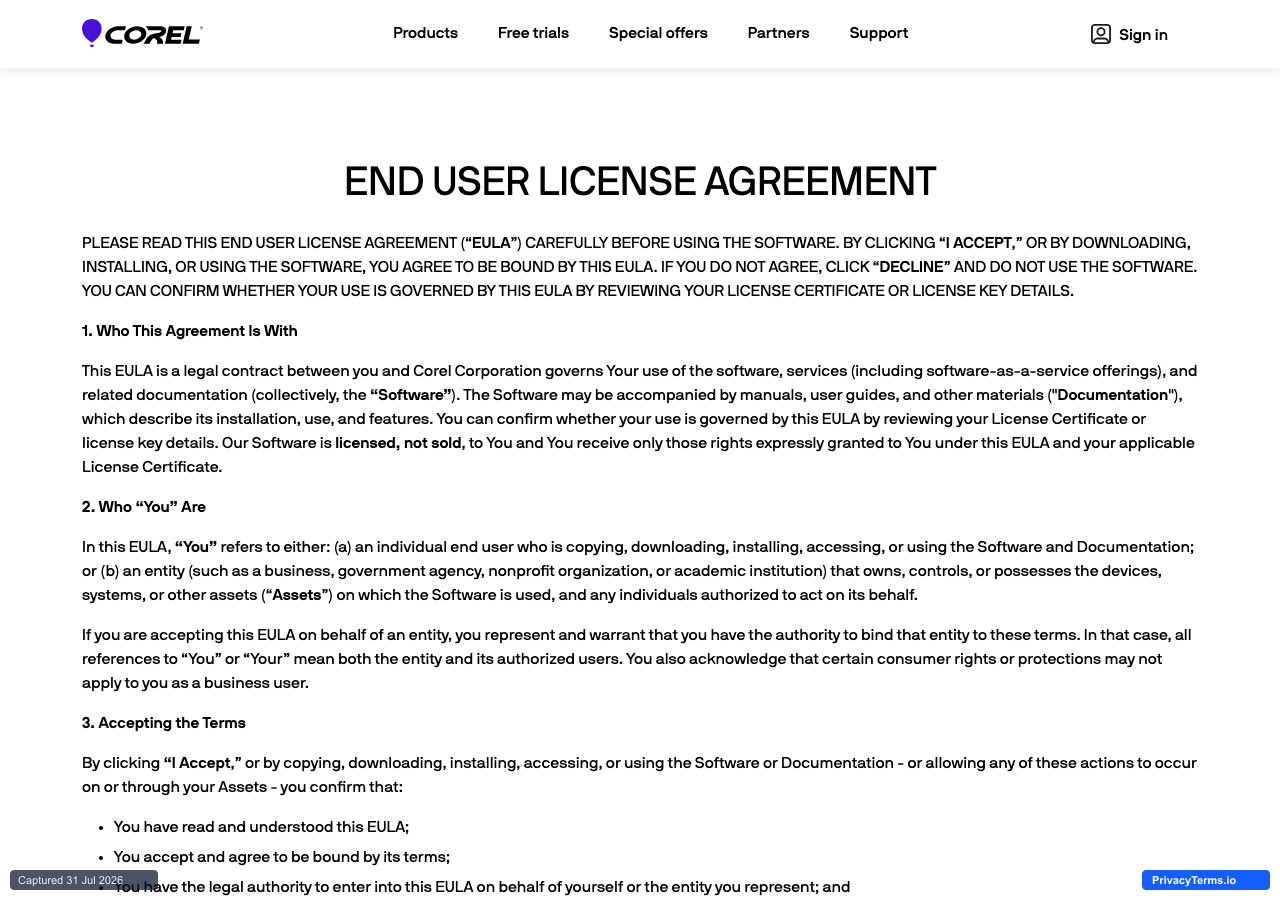Click bold “DECLINE” in the intro paragraph
The width and height of the screenshot is (1280, 900).
[912, 267]
